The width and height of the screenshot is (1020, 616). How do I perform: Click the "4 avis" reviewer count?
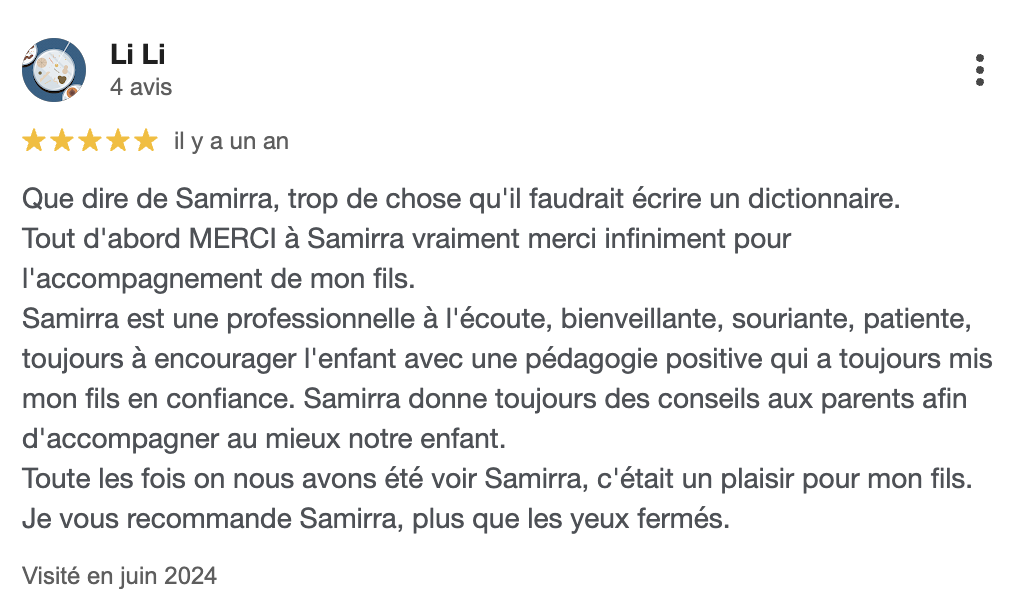tap(141, 87)
